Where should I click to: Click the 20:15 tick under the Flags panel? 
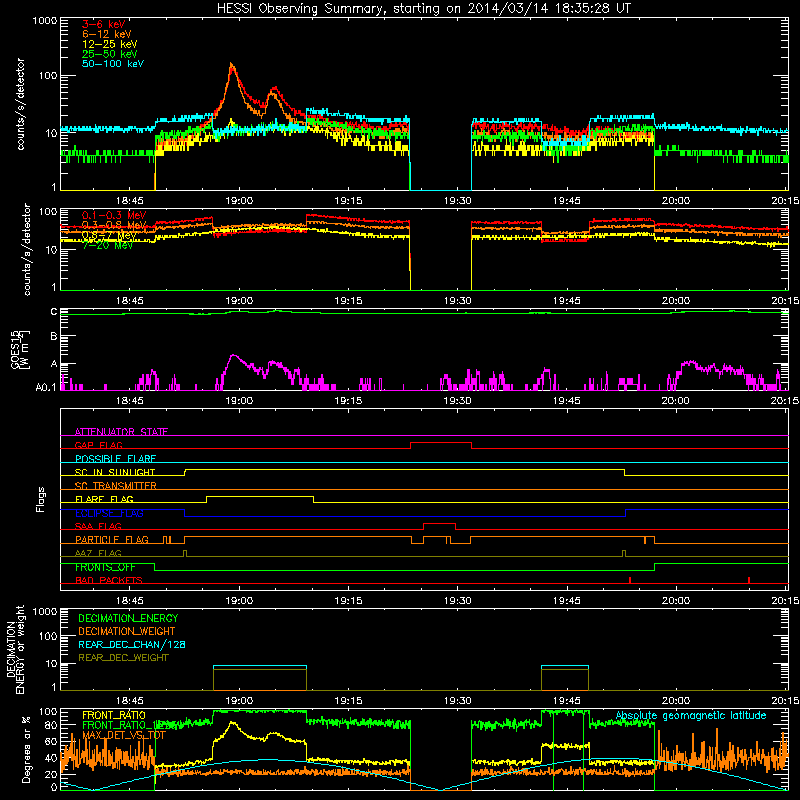coord(785,601)
